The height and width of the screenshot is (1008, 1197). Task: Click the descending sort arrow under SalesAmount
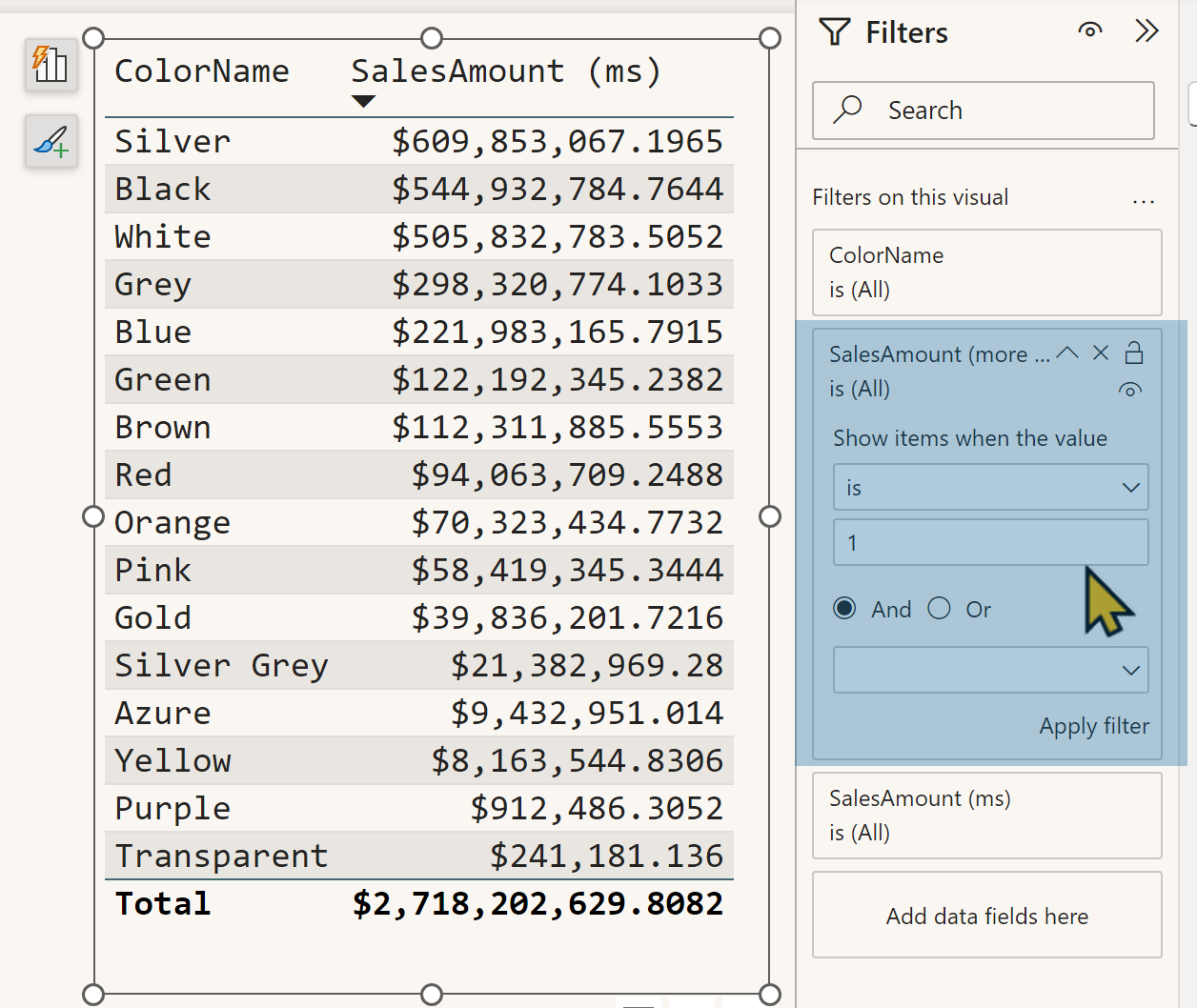363,102
